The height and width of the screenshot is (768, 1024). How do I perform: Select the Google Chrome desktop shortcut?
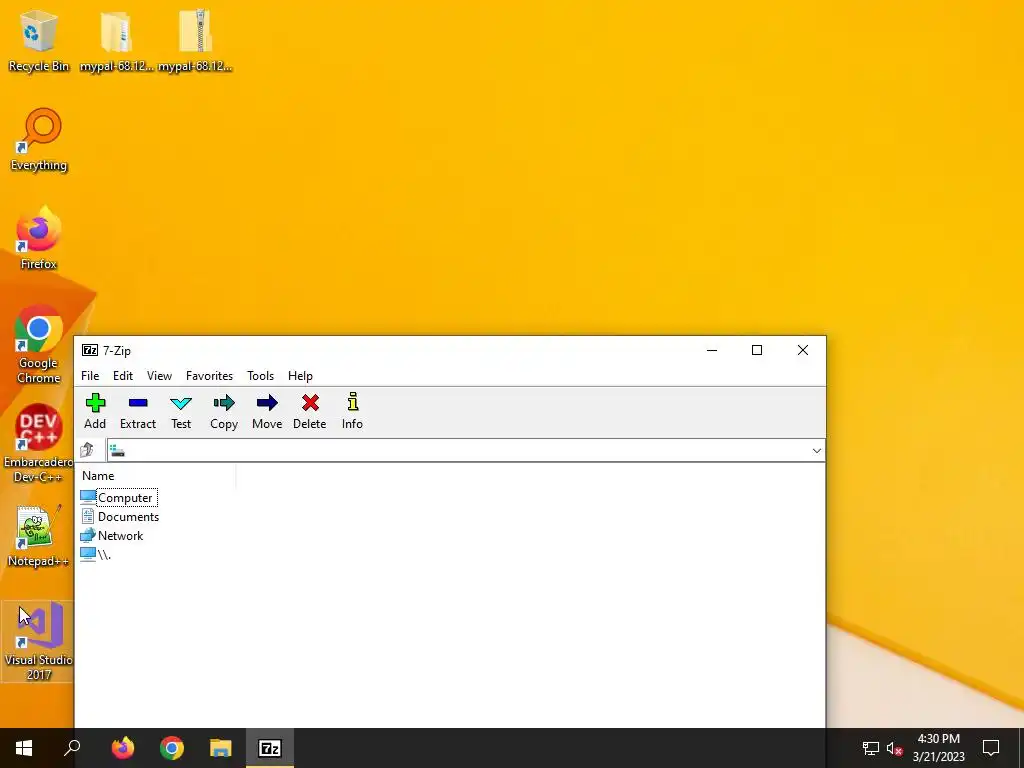pyautogui.click(x=39, y=344)
